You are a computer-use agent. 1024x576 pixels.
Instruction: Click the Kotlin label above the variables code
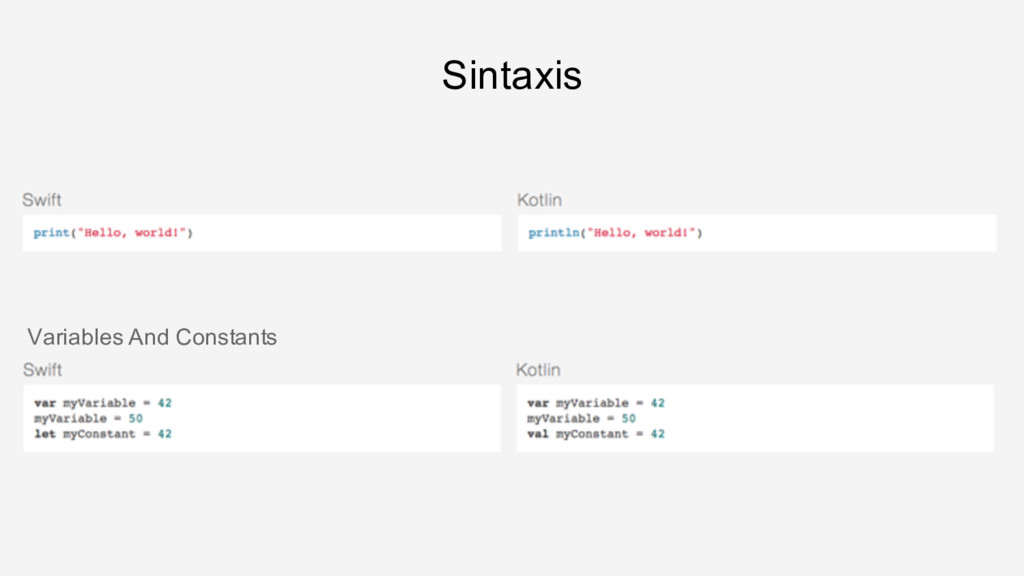(x=538, y=370)
